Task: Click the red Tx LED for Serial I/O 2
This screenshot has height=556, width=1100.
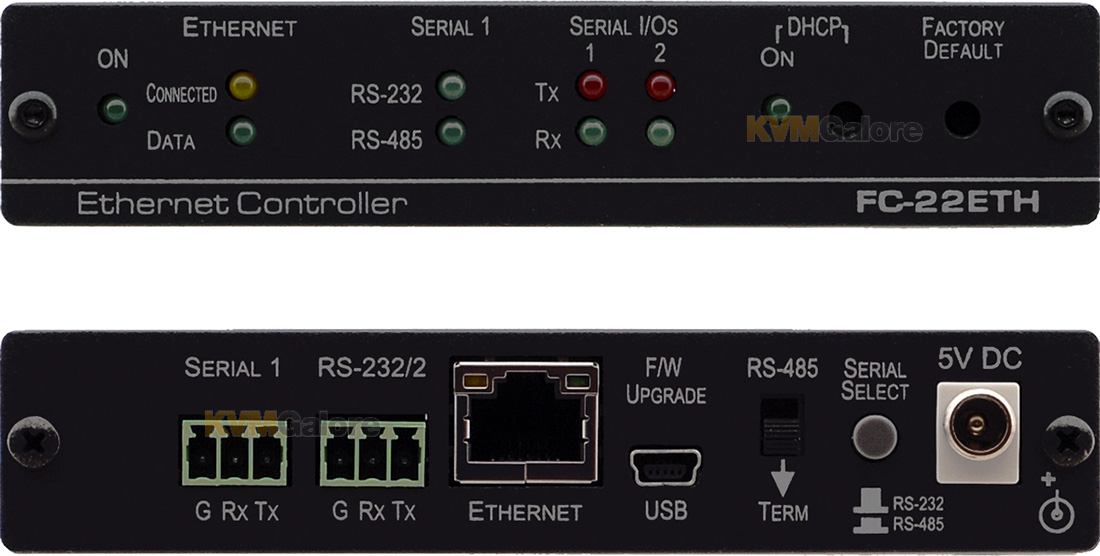Action: 661,86
